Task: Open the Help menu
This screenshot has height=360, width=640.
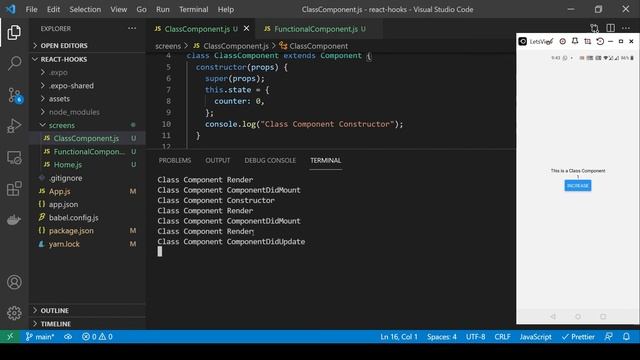Action: click(x=226, y=9)
